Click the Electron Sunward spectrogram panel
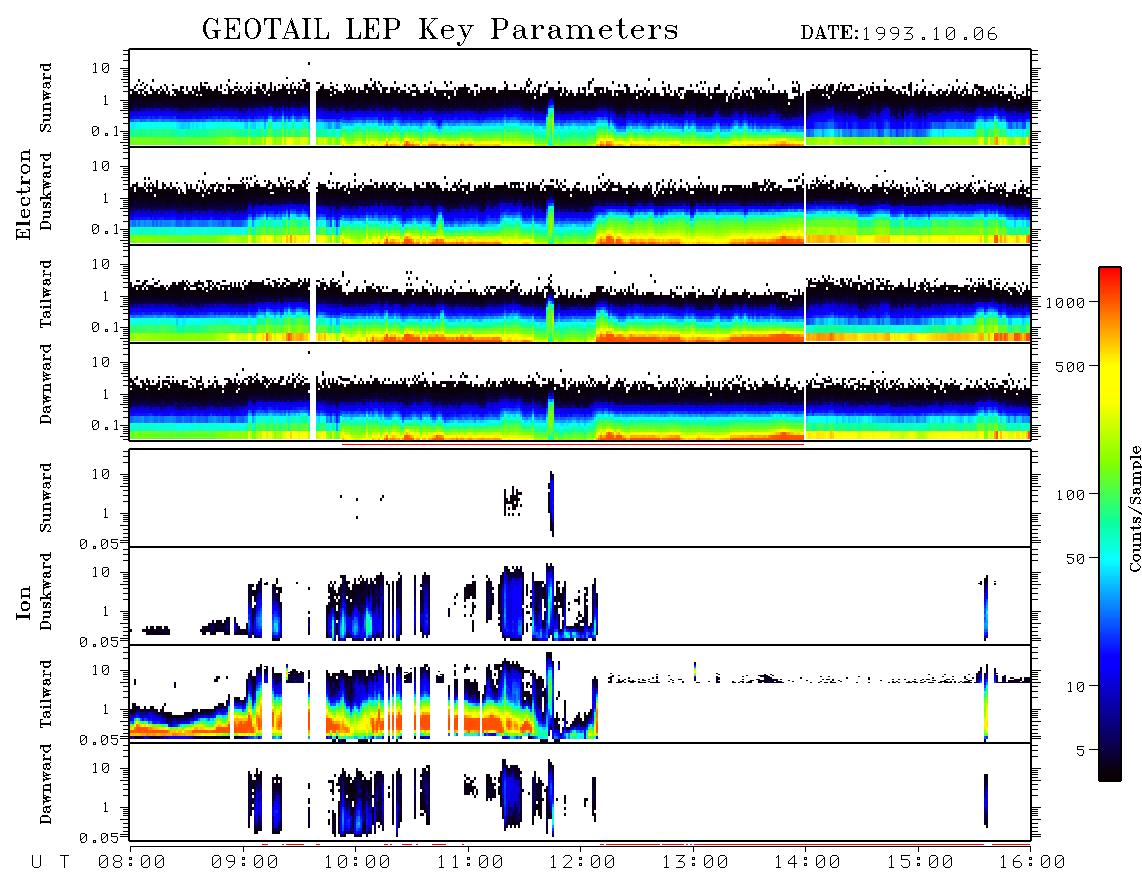This screenshot has height=880, width=1142. point(580,98)
